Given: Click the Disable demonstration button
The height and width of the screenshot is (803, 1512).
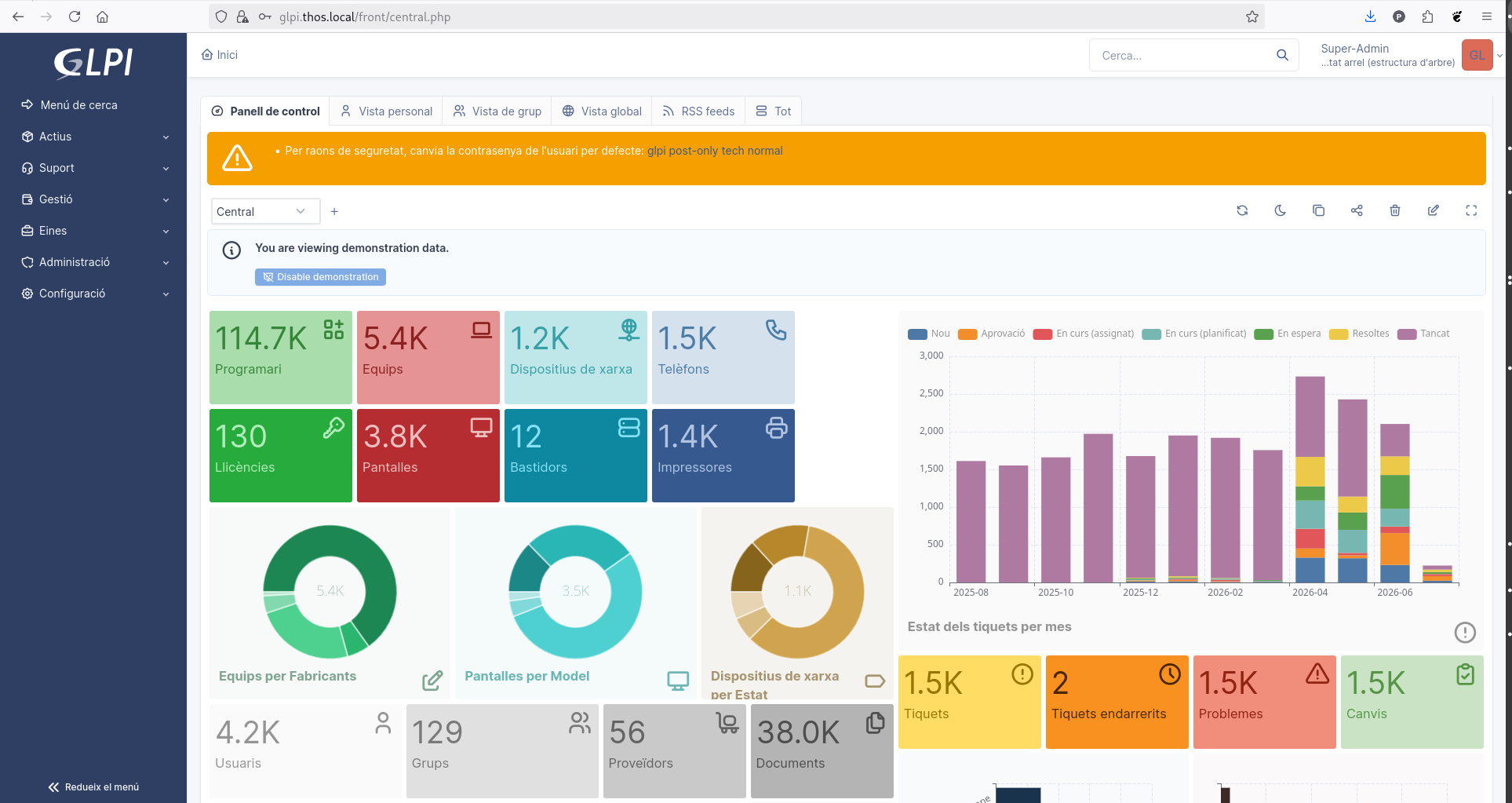Looking at the screenshot, I should [x=320, y=277].
